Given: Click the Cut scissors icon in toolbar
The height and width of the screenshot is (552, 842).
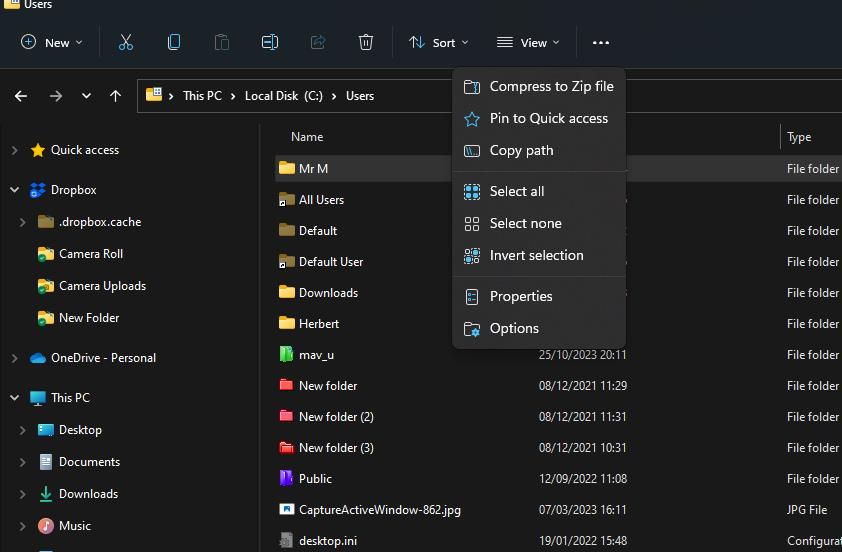Looking at the screenshot, I should pos(125,42).
